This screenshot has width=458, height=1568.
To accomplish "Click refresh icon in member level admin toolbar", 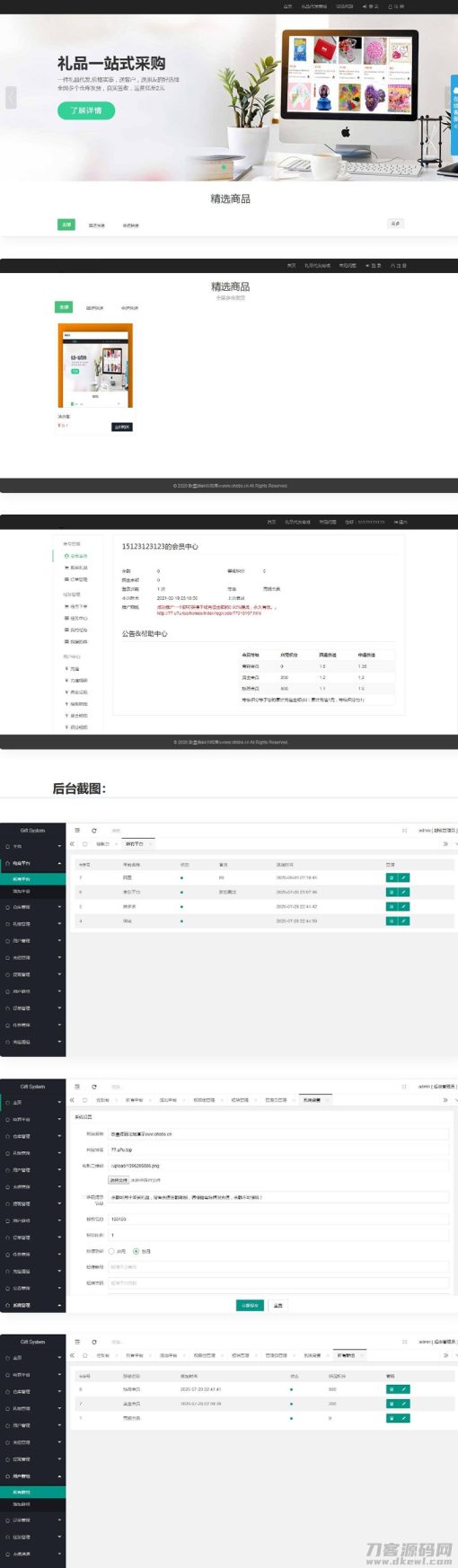I will click(94, 1342).
